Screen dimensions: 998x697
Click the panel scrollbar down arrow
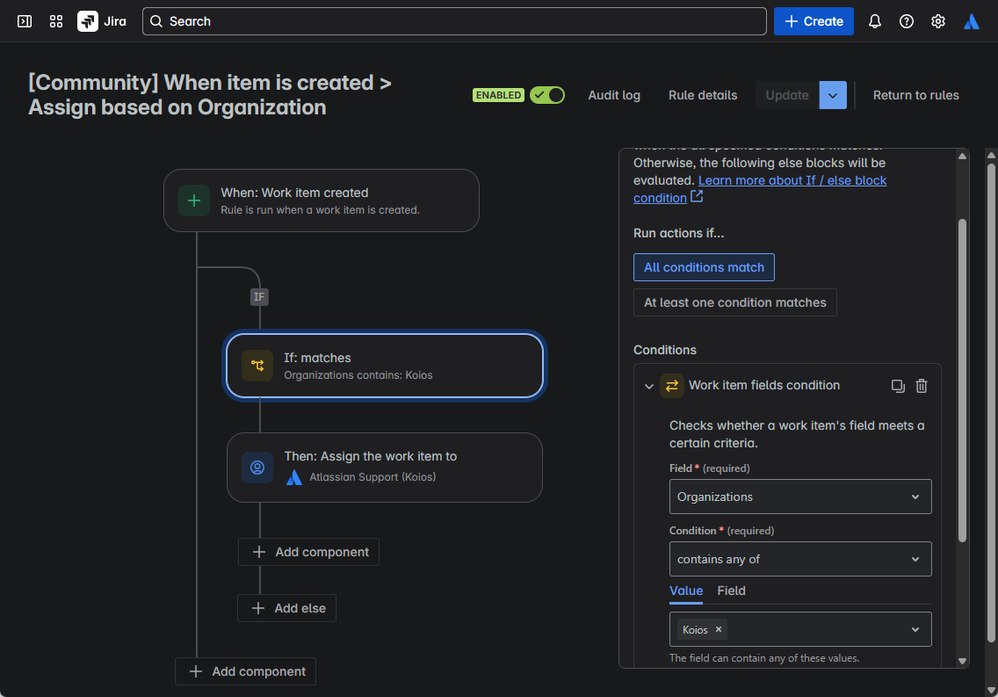(962, 661)
